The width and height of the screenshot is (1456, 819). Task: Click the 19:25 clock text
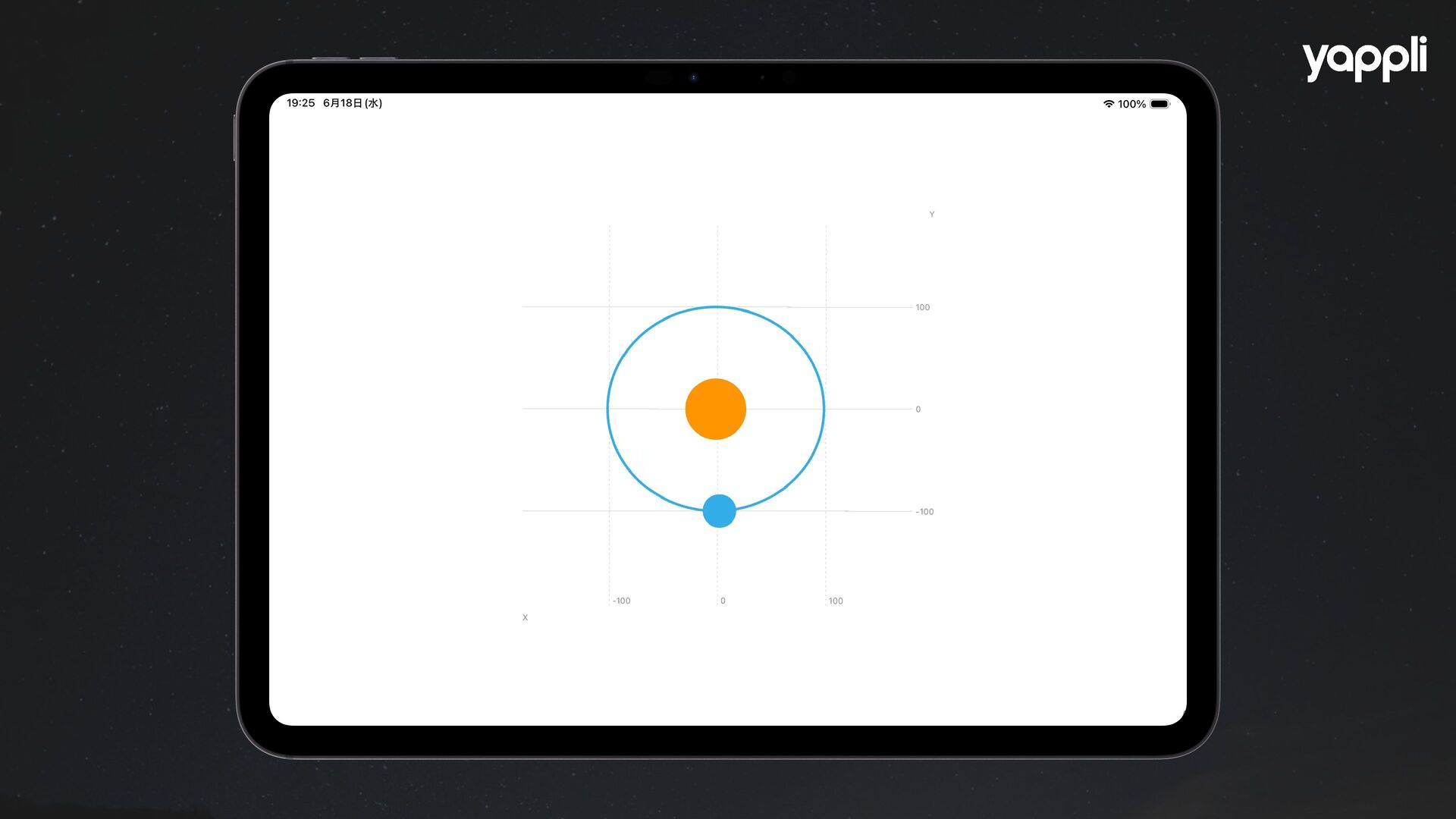(x=300, y=103)
